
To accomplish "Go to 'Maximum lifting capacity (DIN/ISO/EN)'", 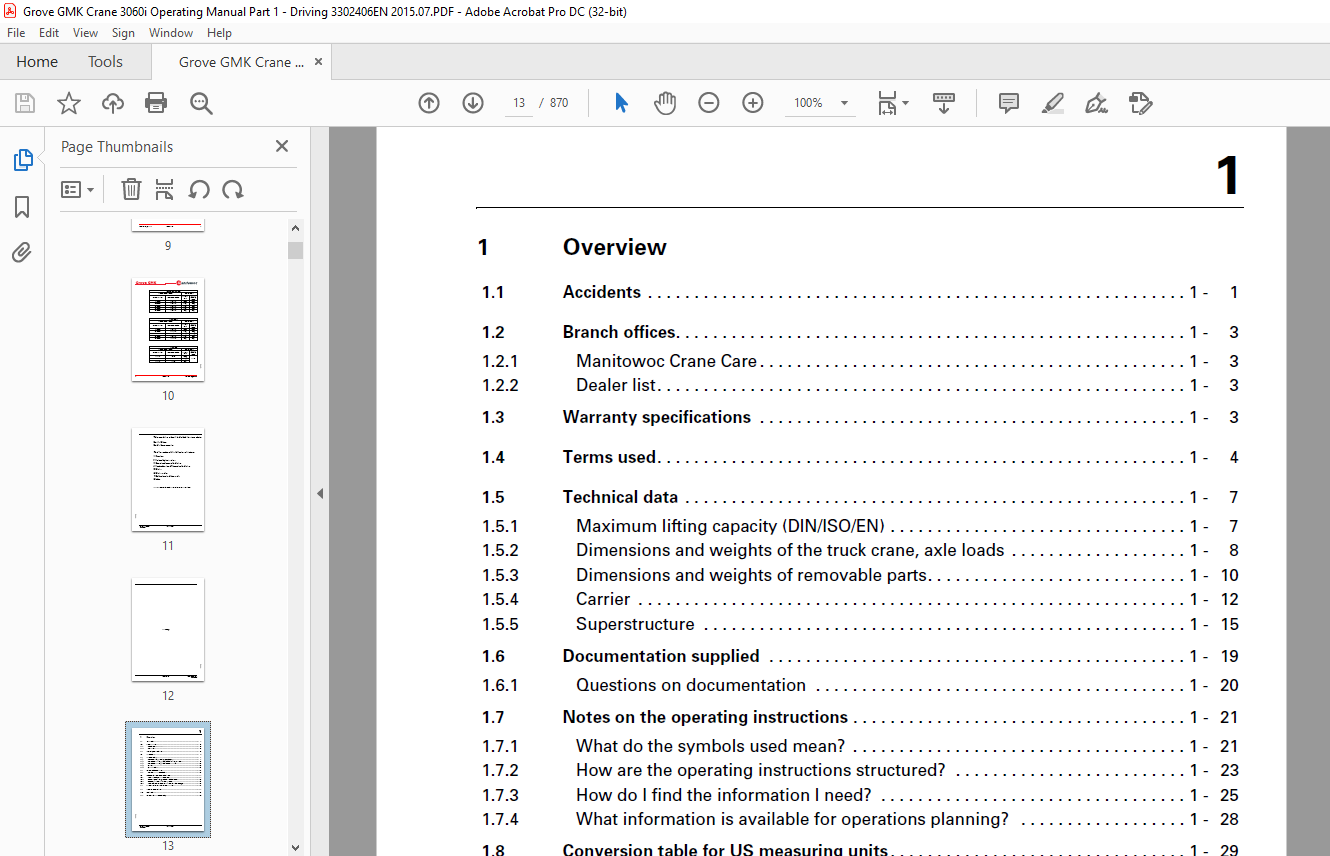I will coord(731,526).
